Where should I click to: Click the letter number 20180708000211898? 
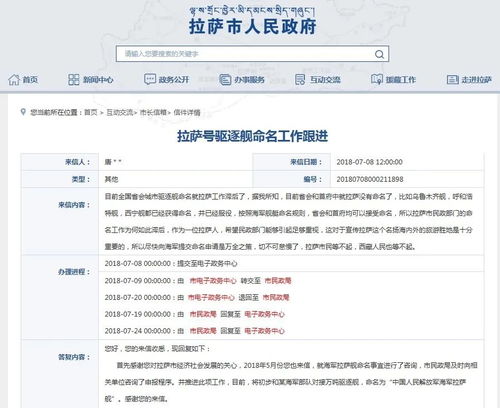pos(370,179)
